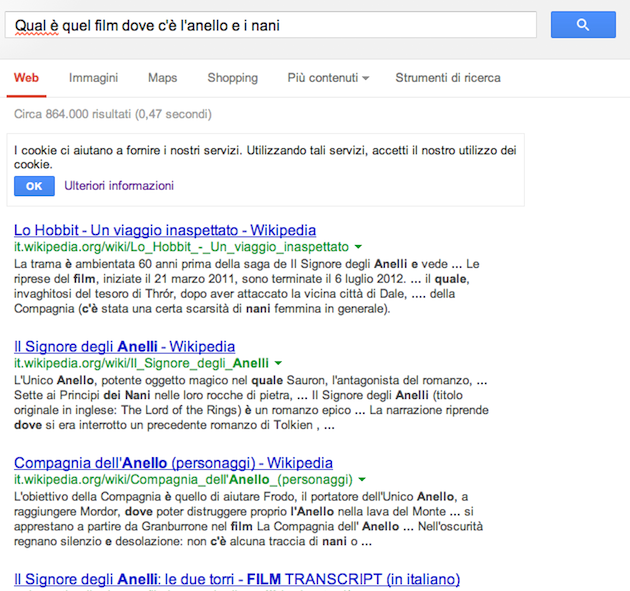Click into the search query field
This screenshot has height=591, width=630.
tap(270, 25)
